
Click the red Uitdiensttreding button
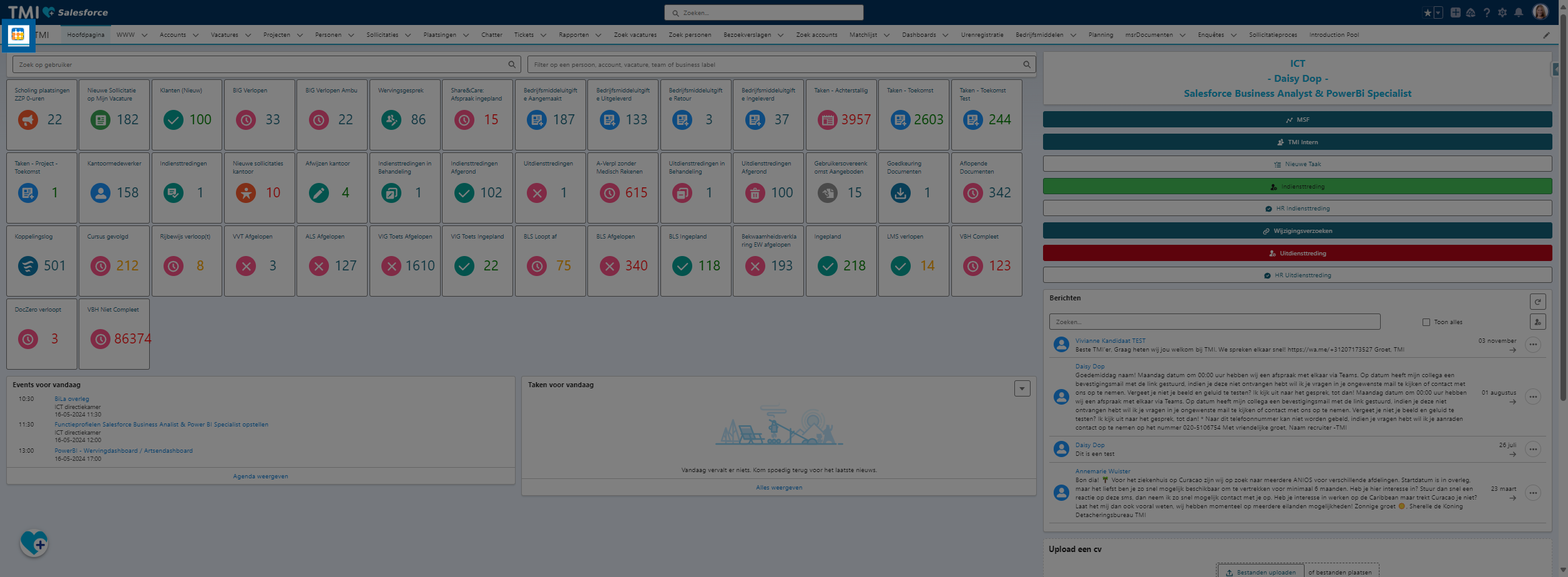[1297, 253]
